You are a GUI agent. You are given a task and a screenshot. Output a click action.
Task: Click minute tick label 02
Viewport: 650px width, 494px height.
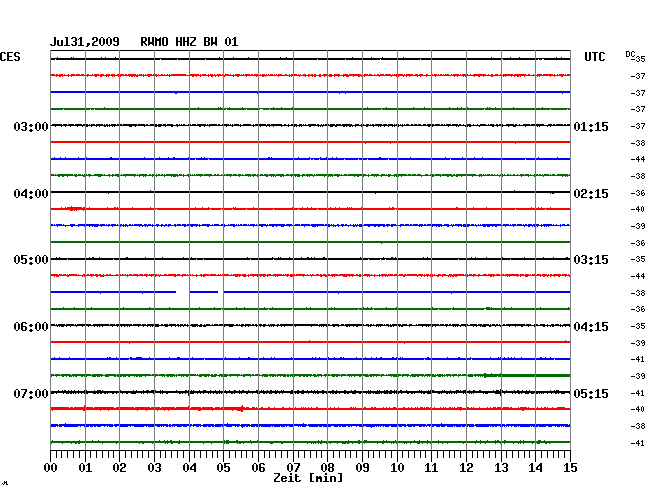coord(119,468)
